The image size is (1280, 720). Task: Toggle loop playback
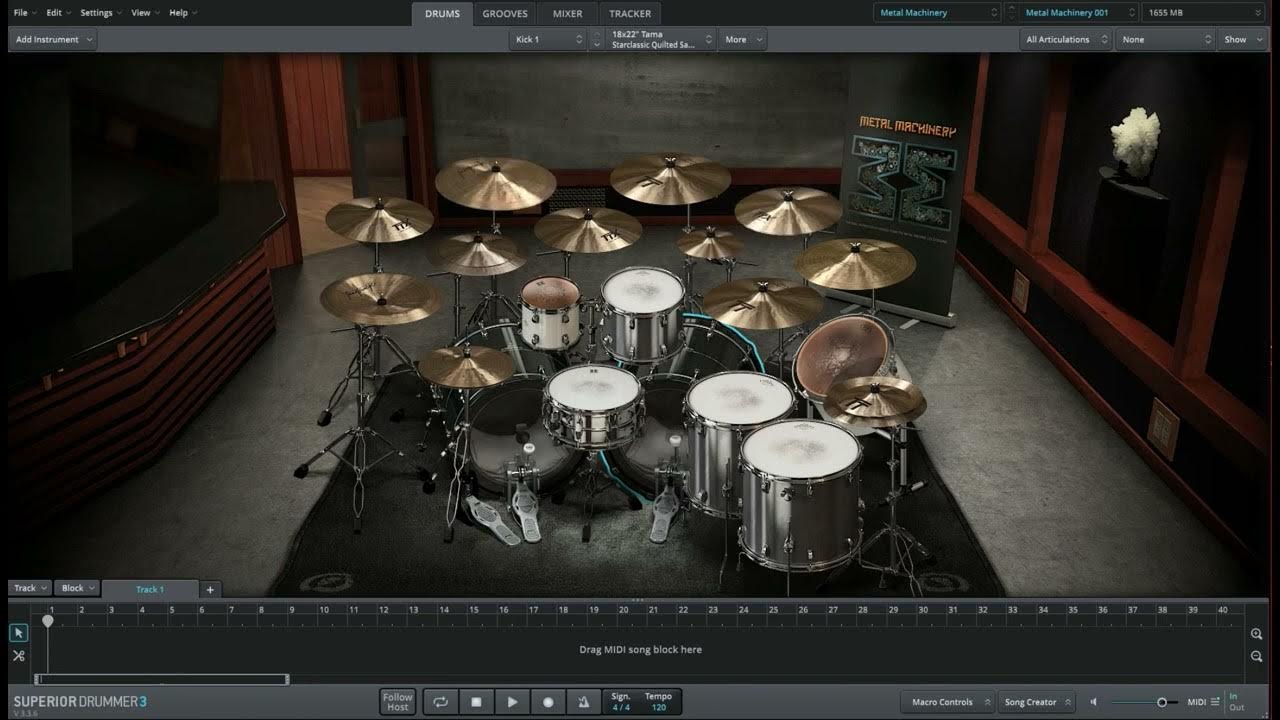point(440,702)
